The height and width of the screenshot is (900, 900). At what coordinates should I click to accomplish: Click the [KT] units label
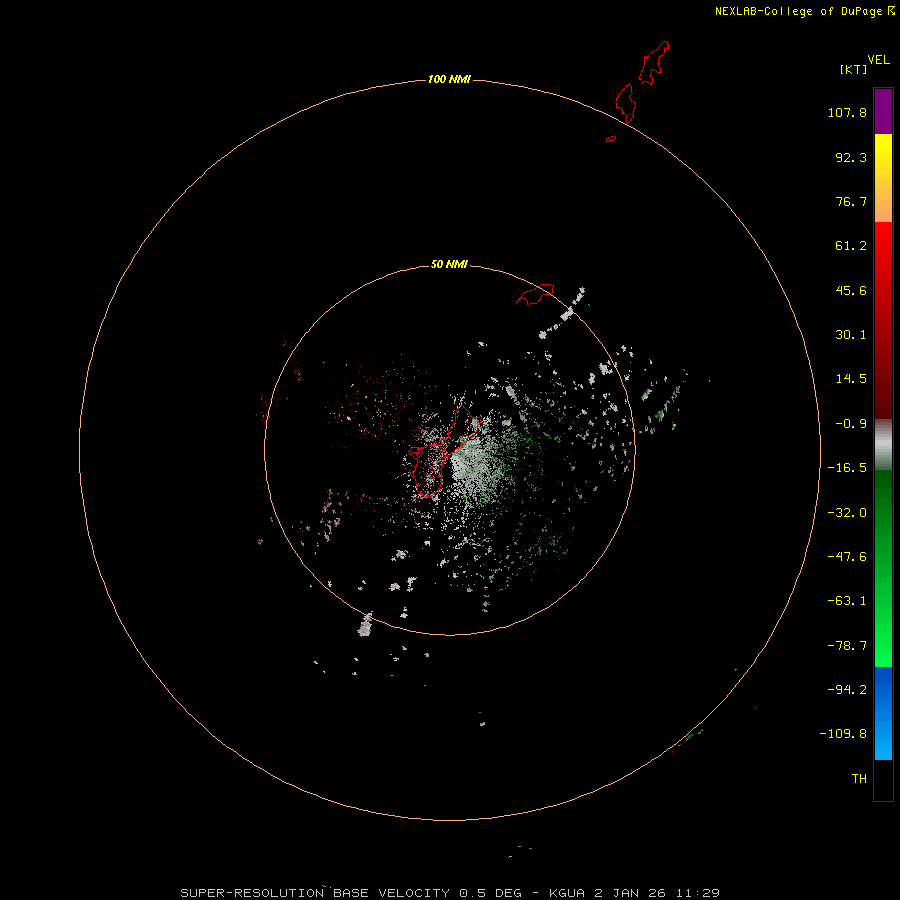coord(853,69)
